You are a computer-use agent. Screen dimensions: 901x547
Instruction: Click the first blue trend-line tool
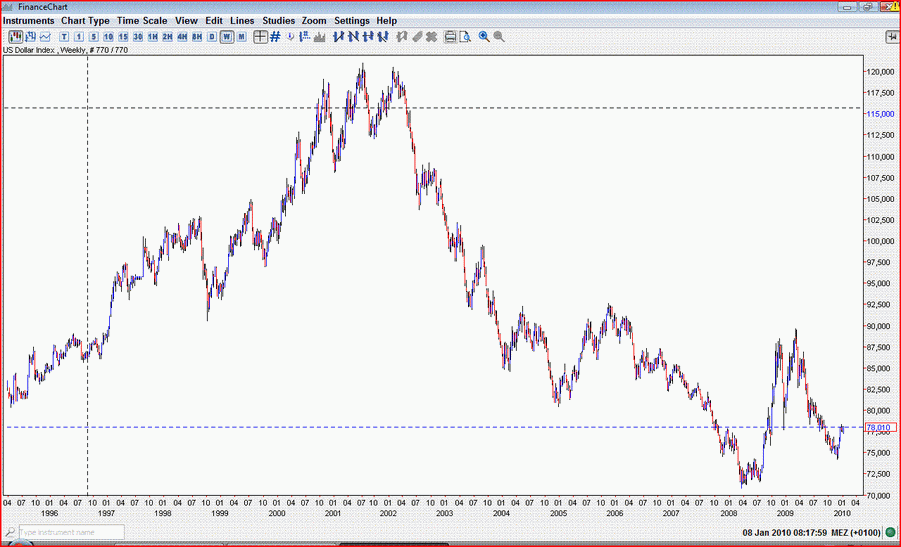pyautogui.click(x=338, y=37)
